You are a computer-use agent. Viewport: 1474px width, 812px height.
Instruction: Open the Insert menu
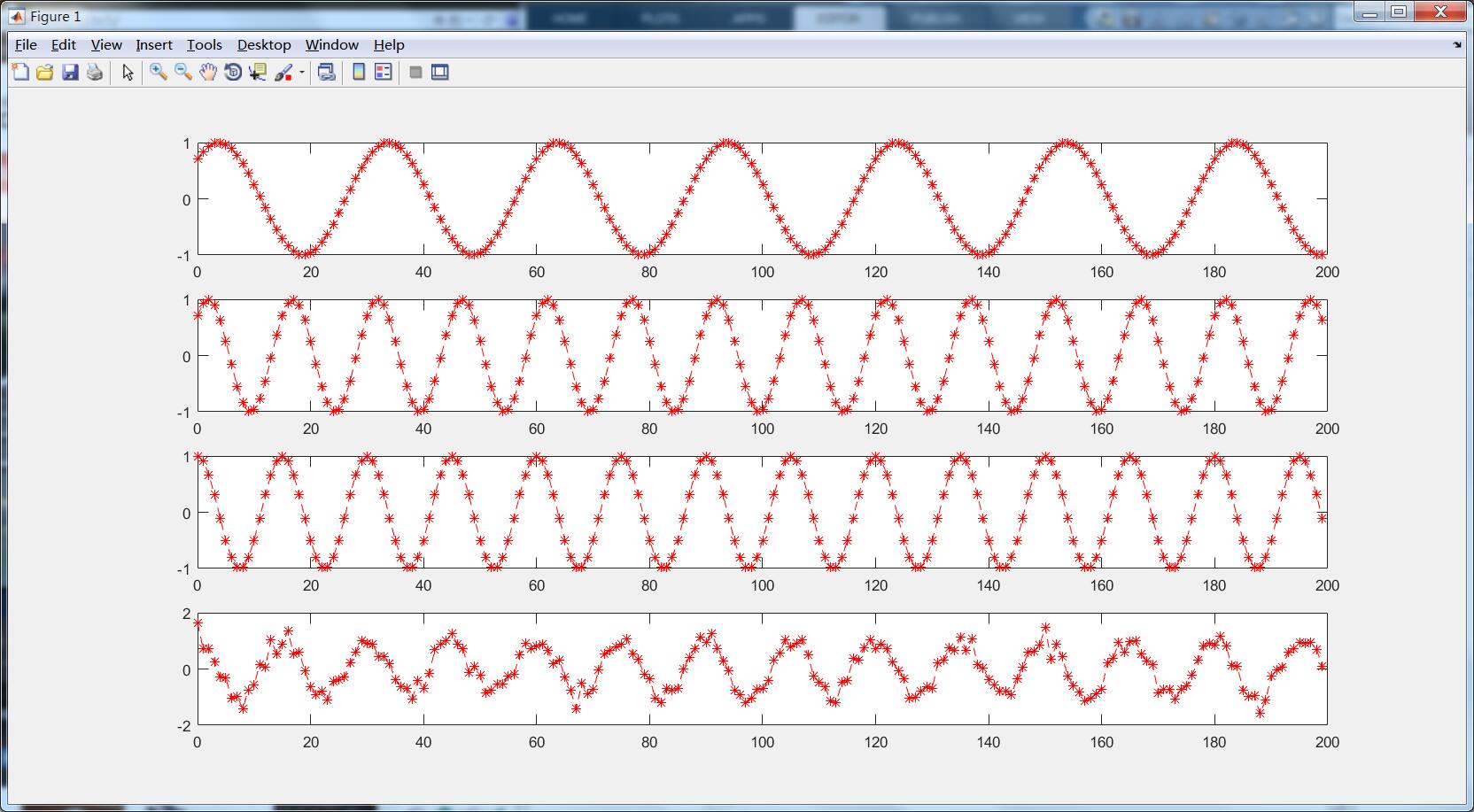pyautogui.click(x=154, y=44)
